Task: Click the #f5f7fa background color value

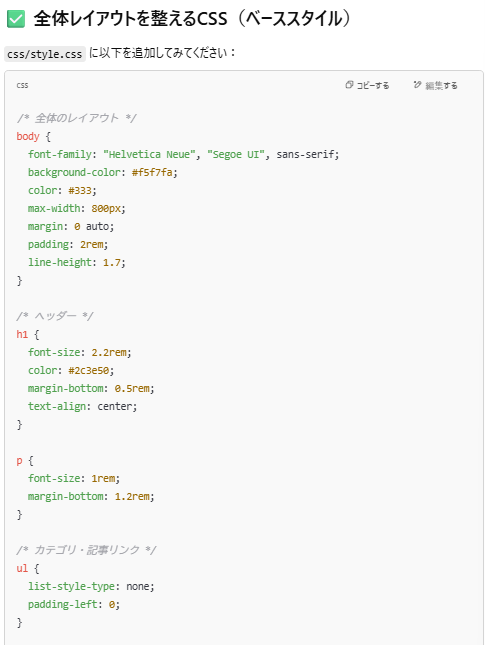Action: (x=152, y=172)
